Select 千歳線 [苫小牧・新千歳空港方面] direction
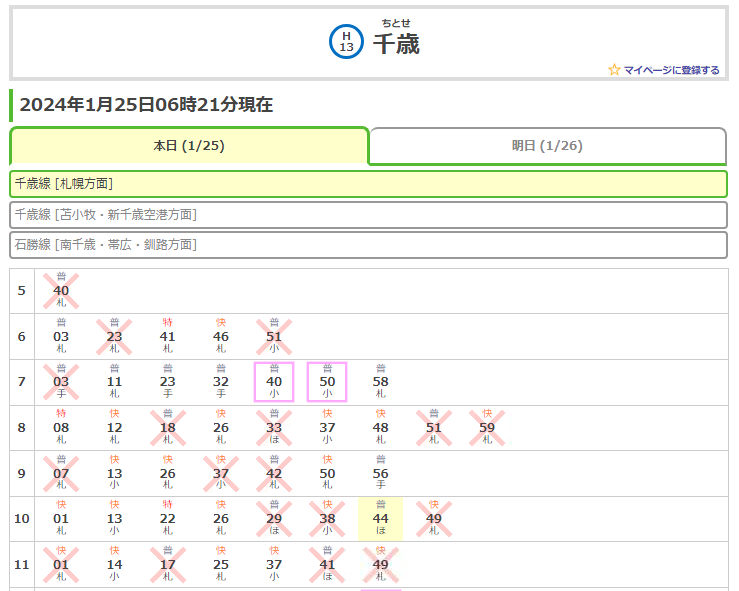 coord(368,214)
